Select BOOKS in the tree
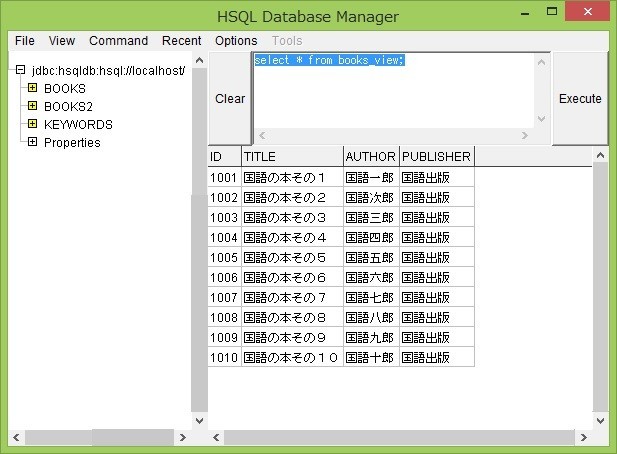This screenshot has height=454, width=617. [x=65, y=89]
